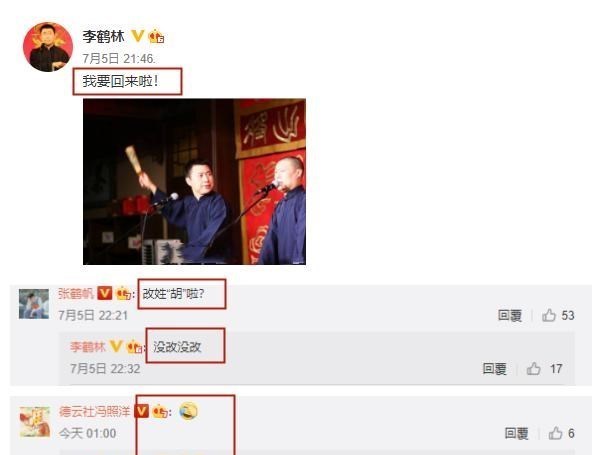The image size is (602, 455).
Task: Click the orange V badge beside 张鹤帆
Action: click(104, 293)
